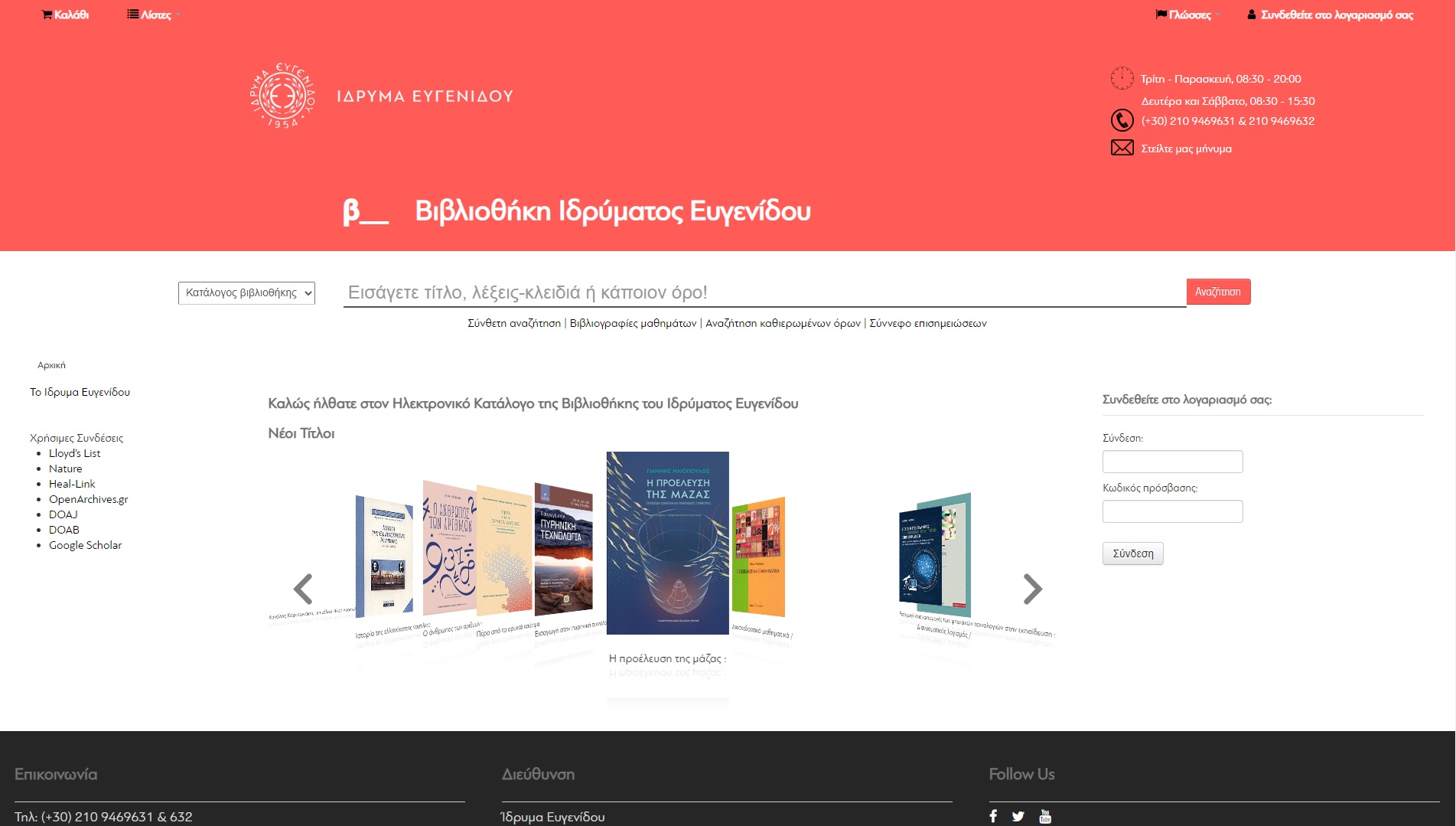Click the carousel previous arrow

[x=303, y=589]
